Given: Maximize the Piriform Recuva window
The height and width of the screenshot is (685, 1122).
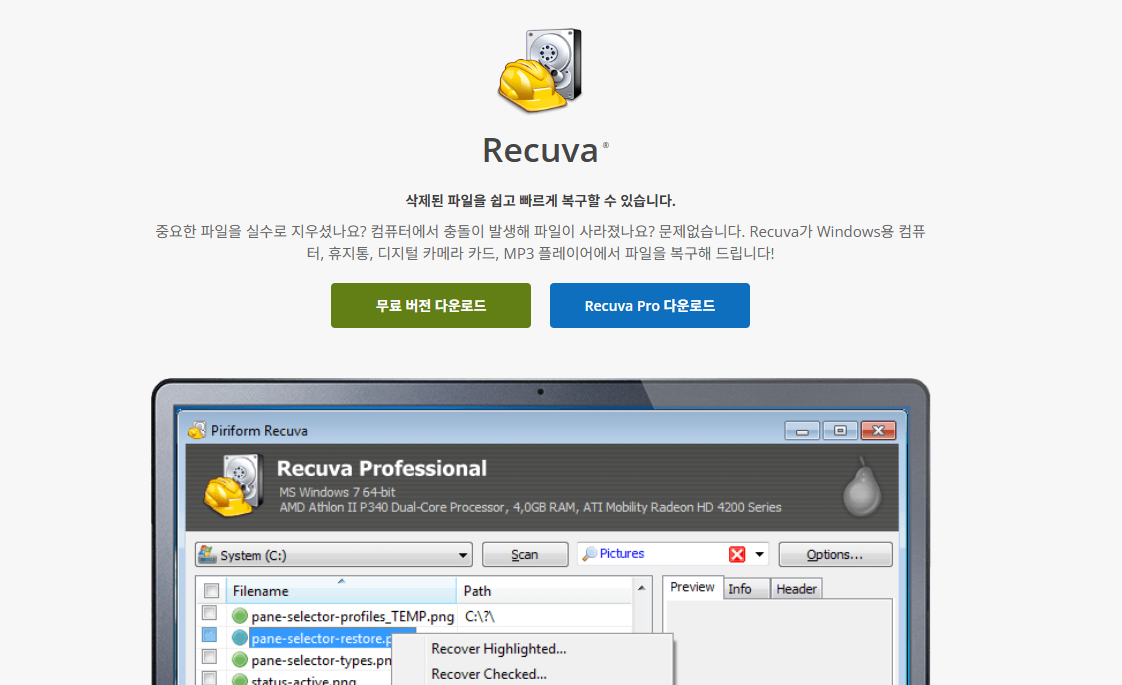Looking at the screenshot, I should click(x=840, y=430).
